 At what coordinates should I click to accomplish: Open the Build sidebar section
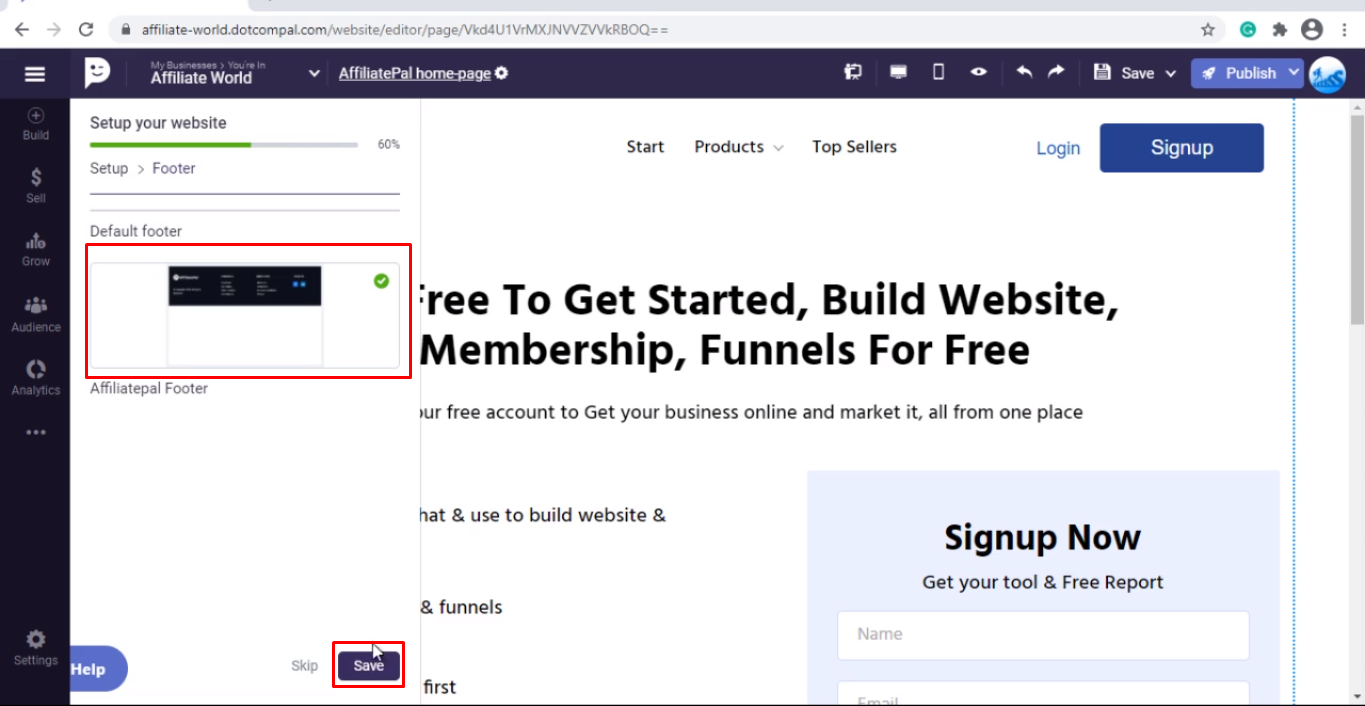35,124
